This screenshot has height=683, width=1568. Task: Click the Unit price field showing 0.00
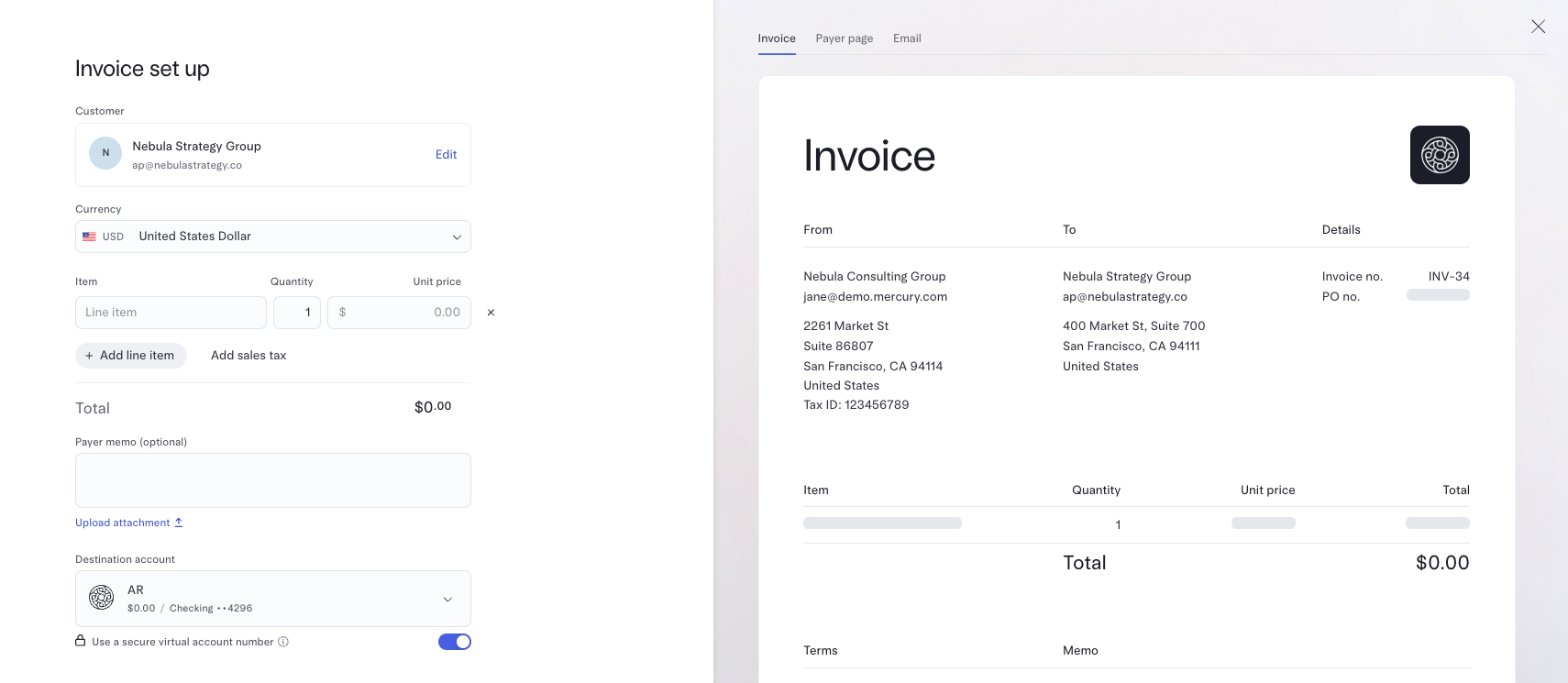click(399, 313)
